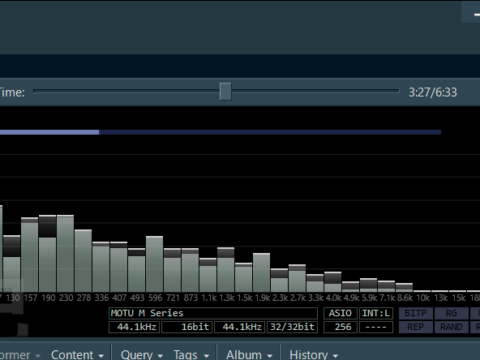Click the 32/32bit output depth box
Viewport: 480px width, 360px height.
click(x=292, y=327)
